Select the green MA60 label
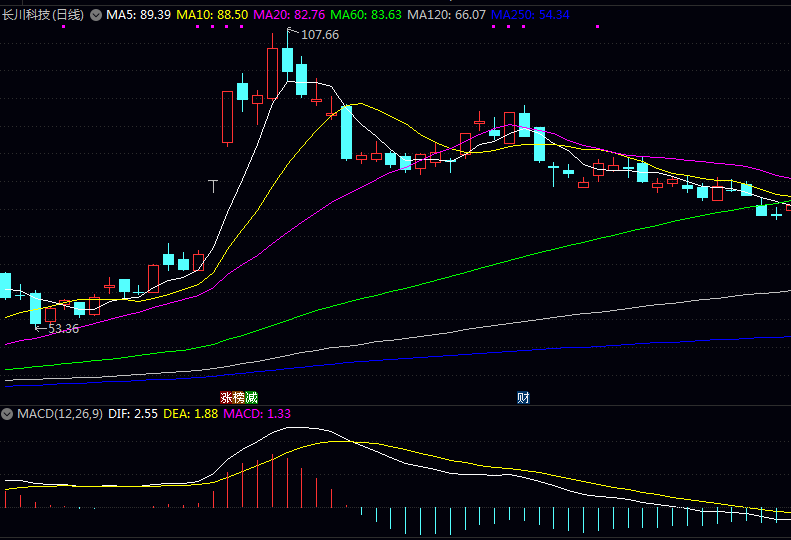The width and height of the screenshot is (791, 540). click(366, 15)
